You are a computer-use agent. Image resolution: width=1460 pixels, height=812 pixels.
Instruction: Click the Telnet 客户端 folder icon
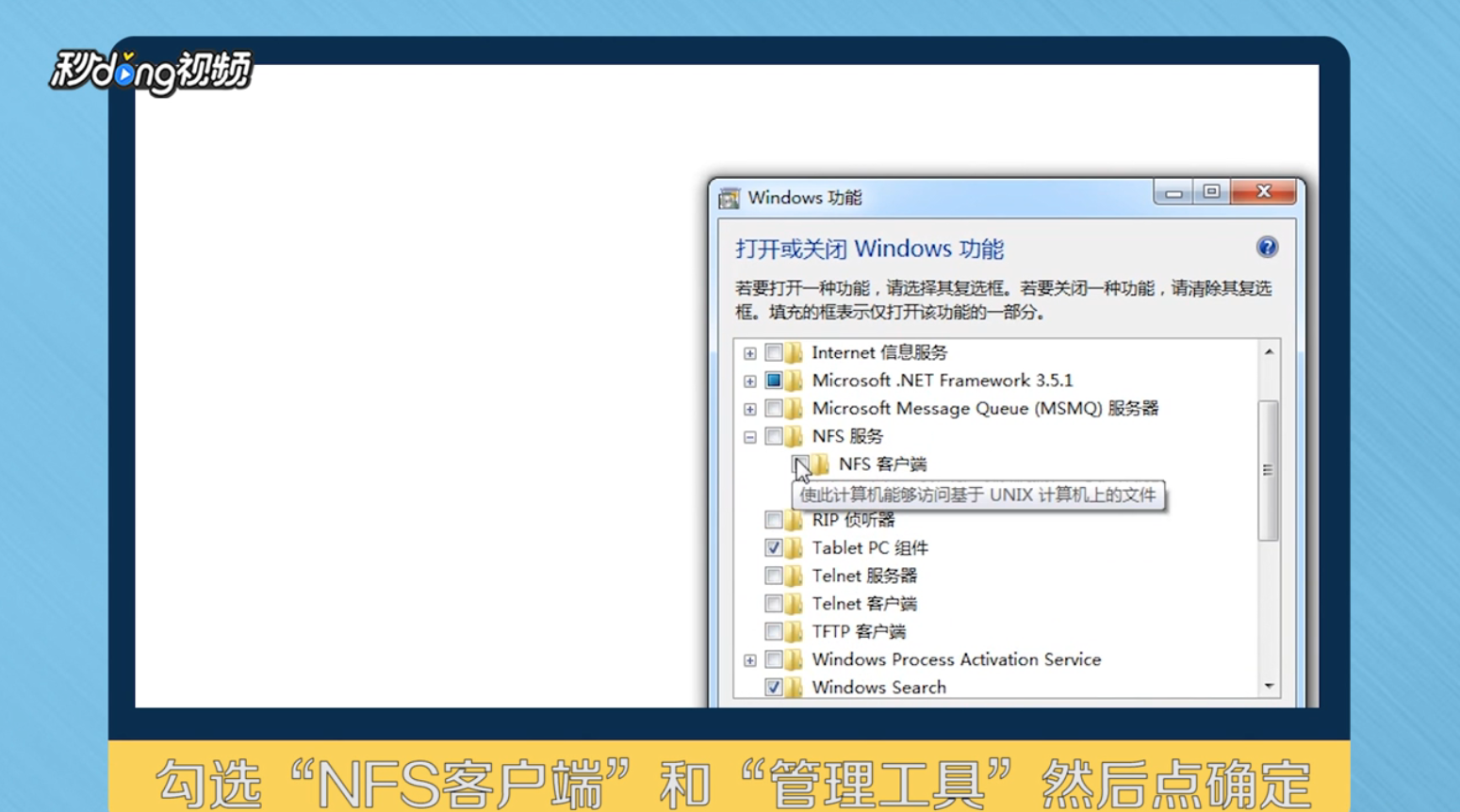tap(795, 603)
